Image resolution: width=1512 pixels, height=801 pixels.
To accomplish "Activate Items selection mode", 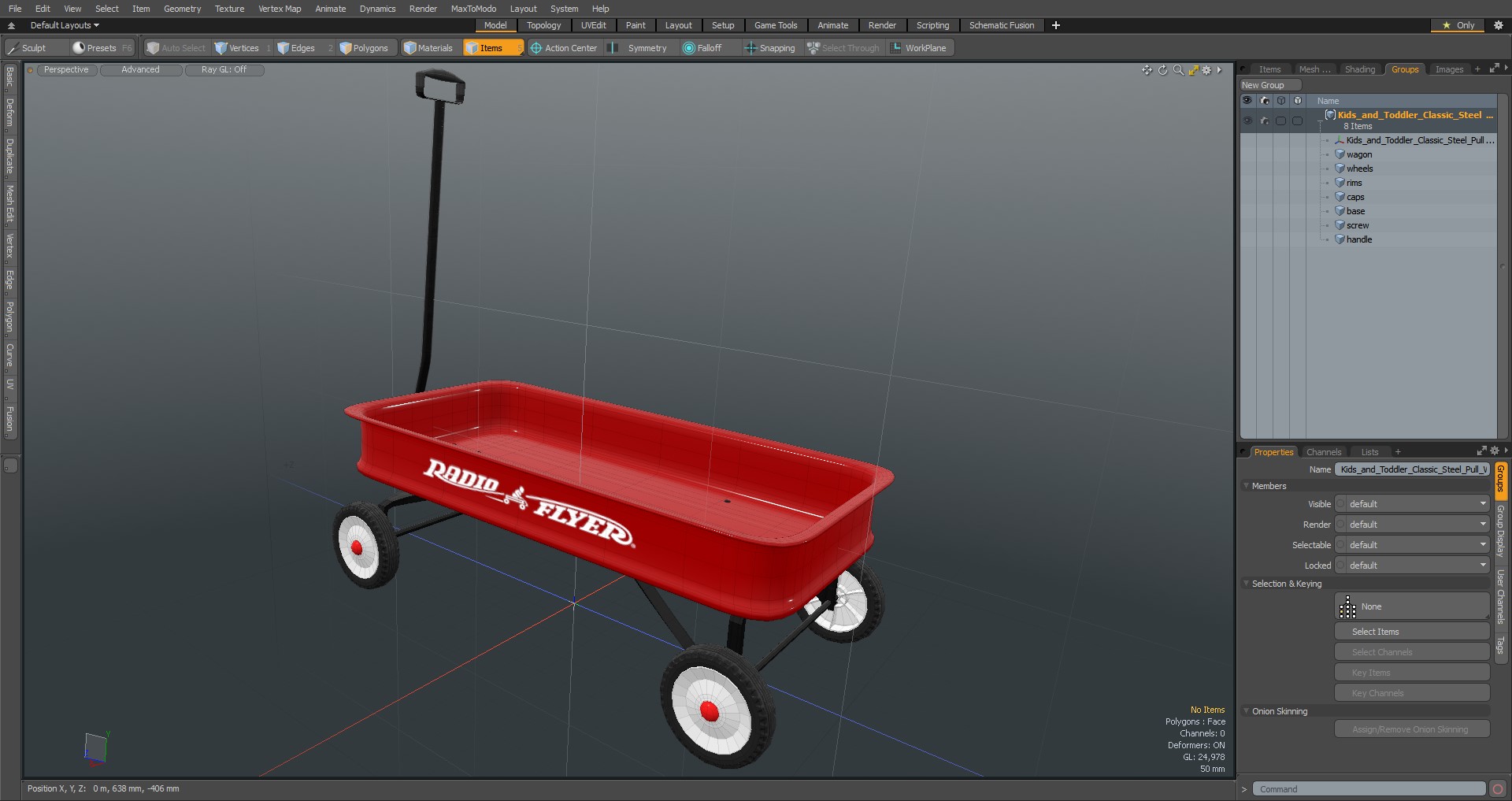I will (492, 48).
